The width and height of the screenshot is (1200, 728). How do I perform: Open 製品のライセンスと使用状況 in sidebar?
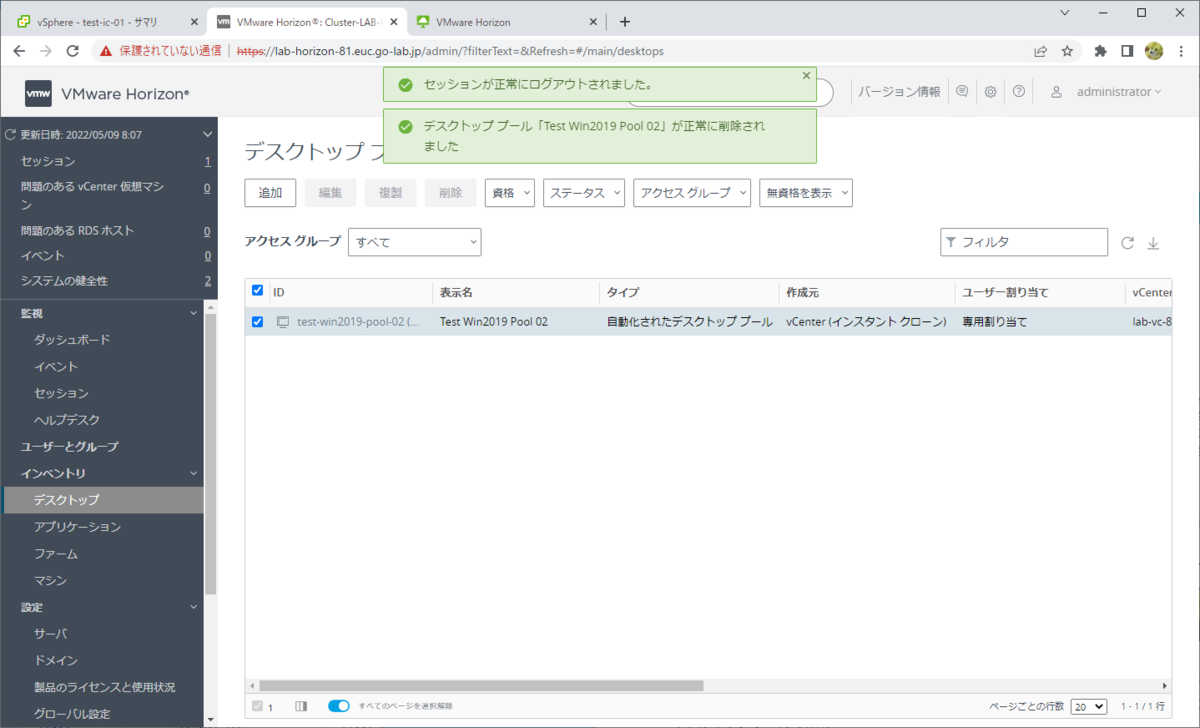pos(104,688)
